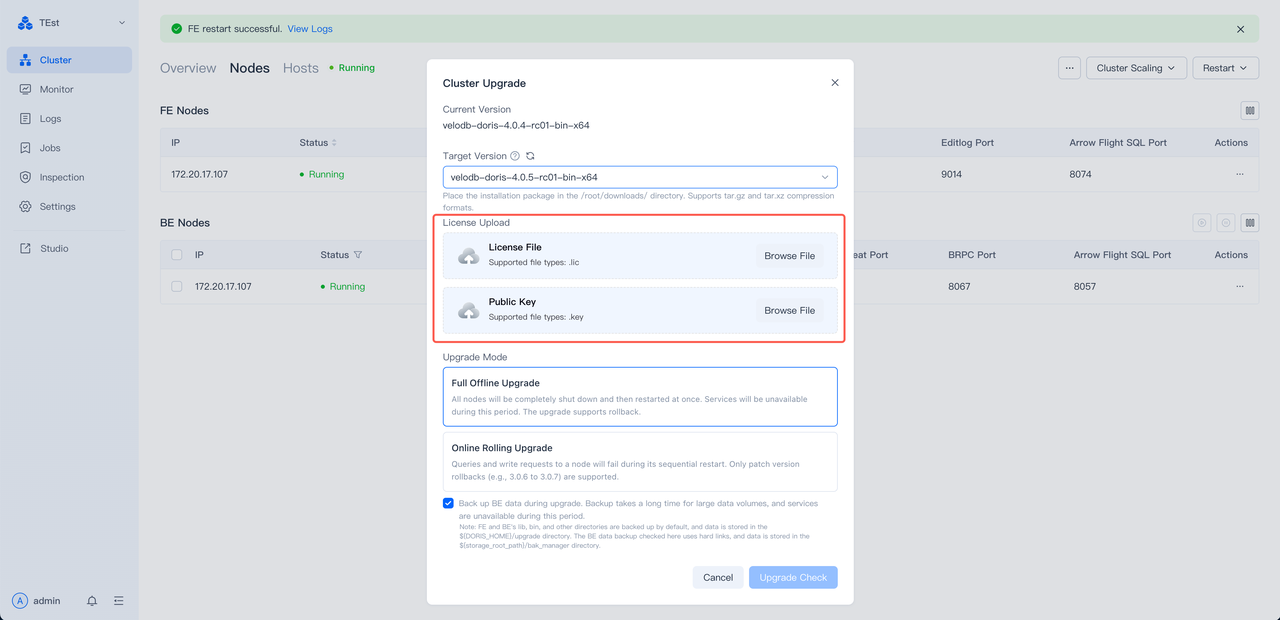Screen dimensions: 1280x620
Task: Open the Restart dropdown menu
Action: pyautogui.click(x=1225, y=68)
